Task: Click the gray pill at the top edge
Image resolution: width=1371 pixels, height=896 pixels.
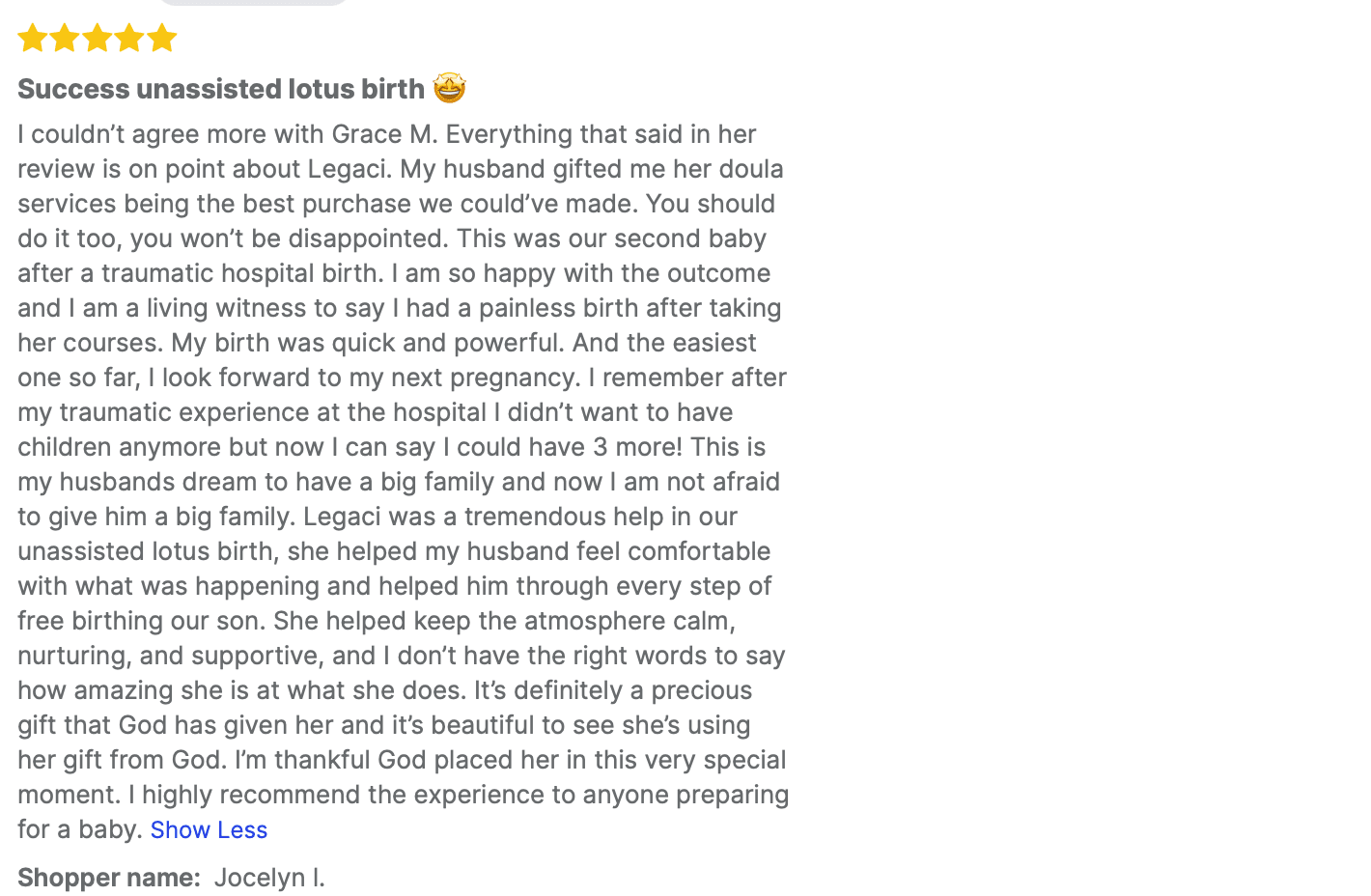Action: click(253, 3)
